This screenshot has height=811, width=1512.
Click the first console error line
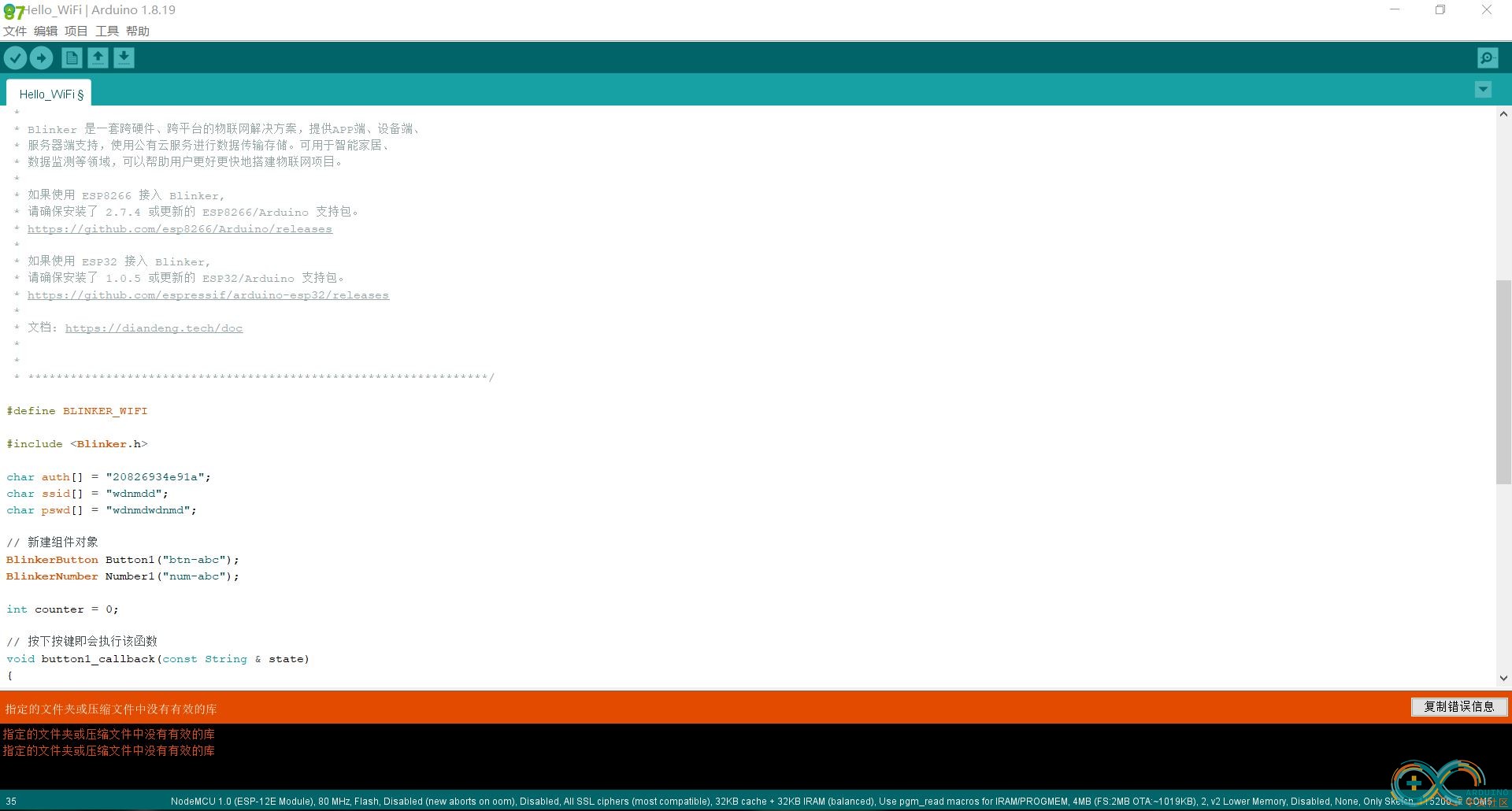click(109, 734)
